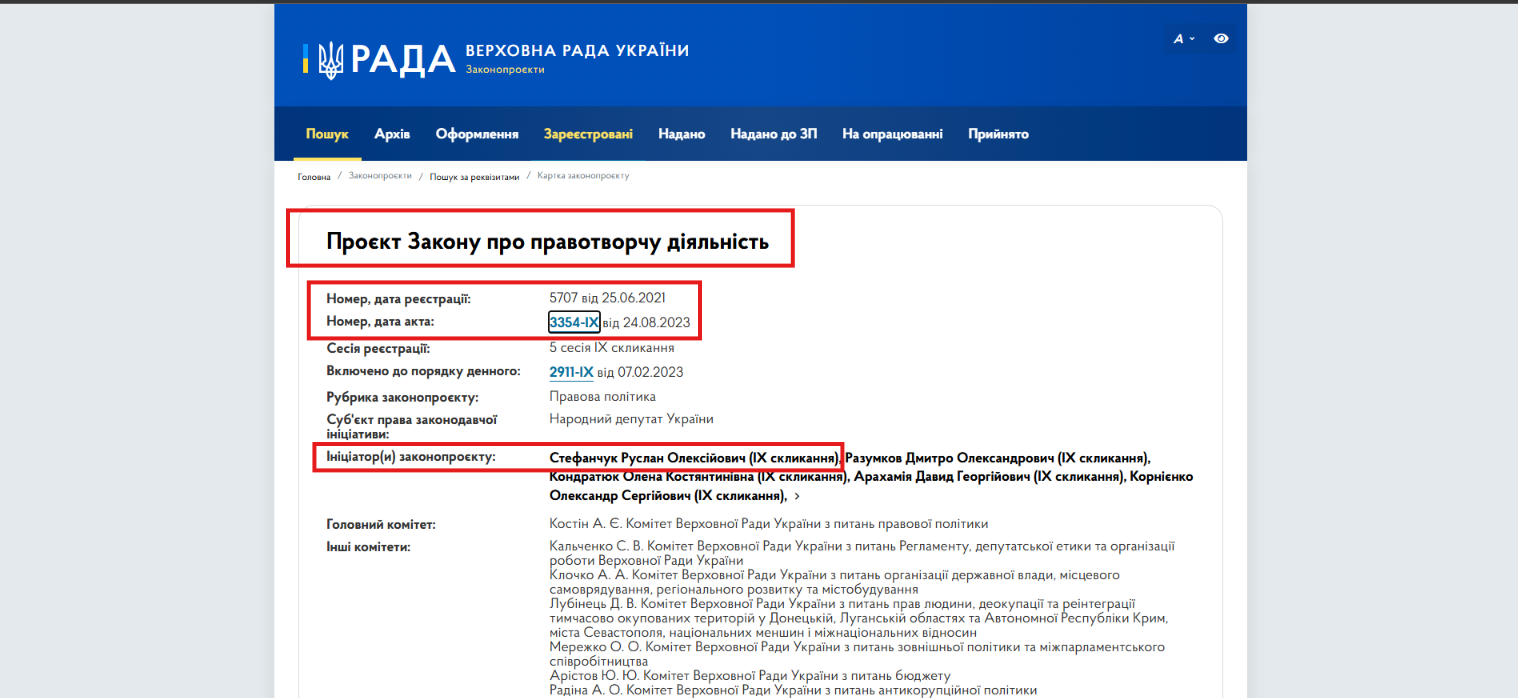Click the Правова політика rubric value
Viewport: 1518px width, 698px height.
coord(603,396)
